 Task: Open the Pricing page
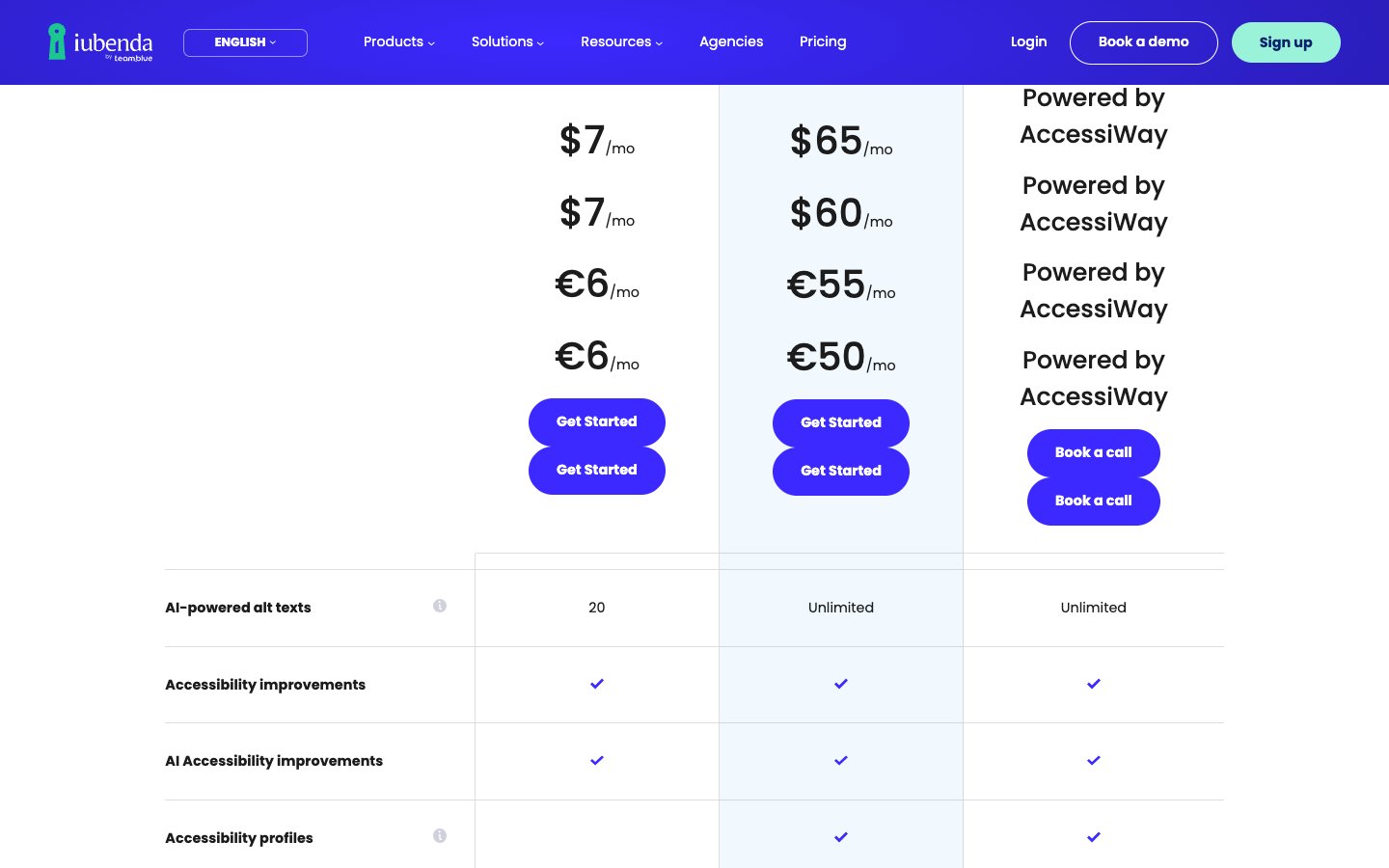[823, 41]
